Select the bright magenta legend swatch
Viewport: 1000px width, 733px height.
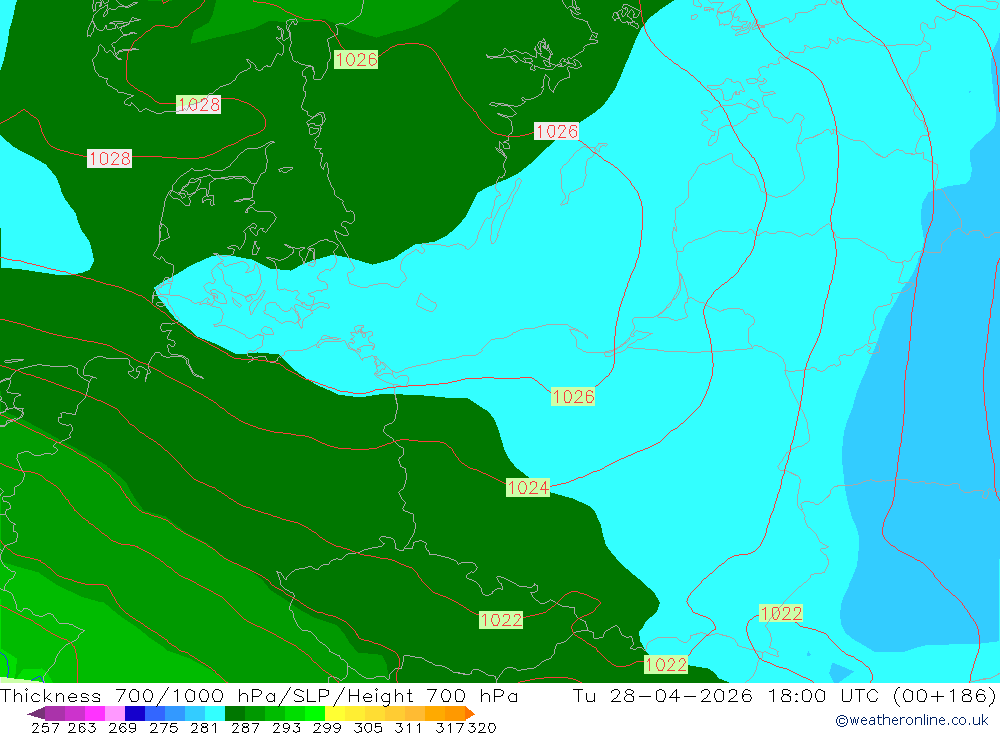point(94,713)
